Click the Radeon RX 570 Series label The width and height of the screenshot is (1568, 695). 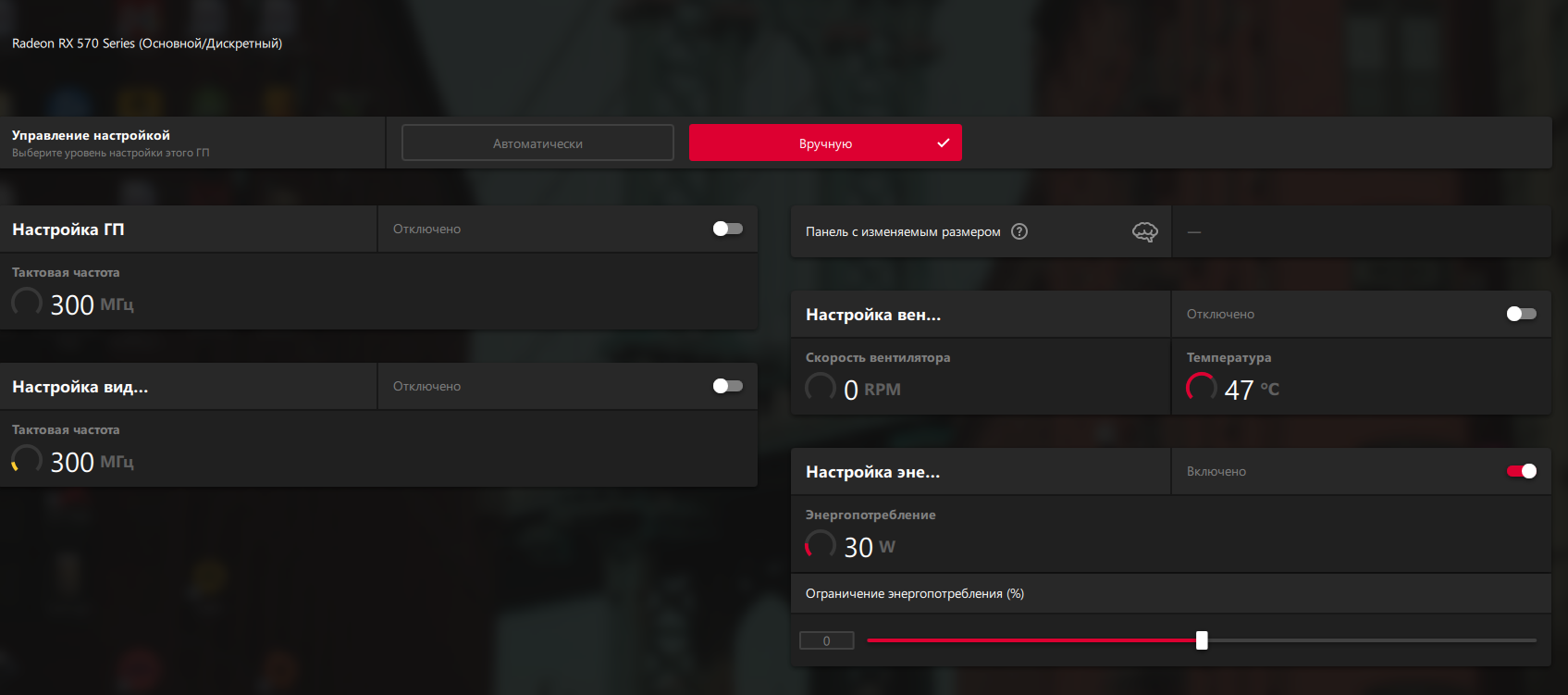[147, 43]
